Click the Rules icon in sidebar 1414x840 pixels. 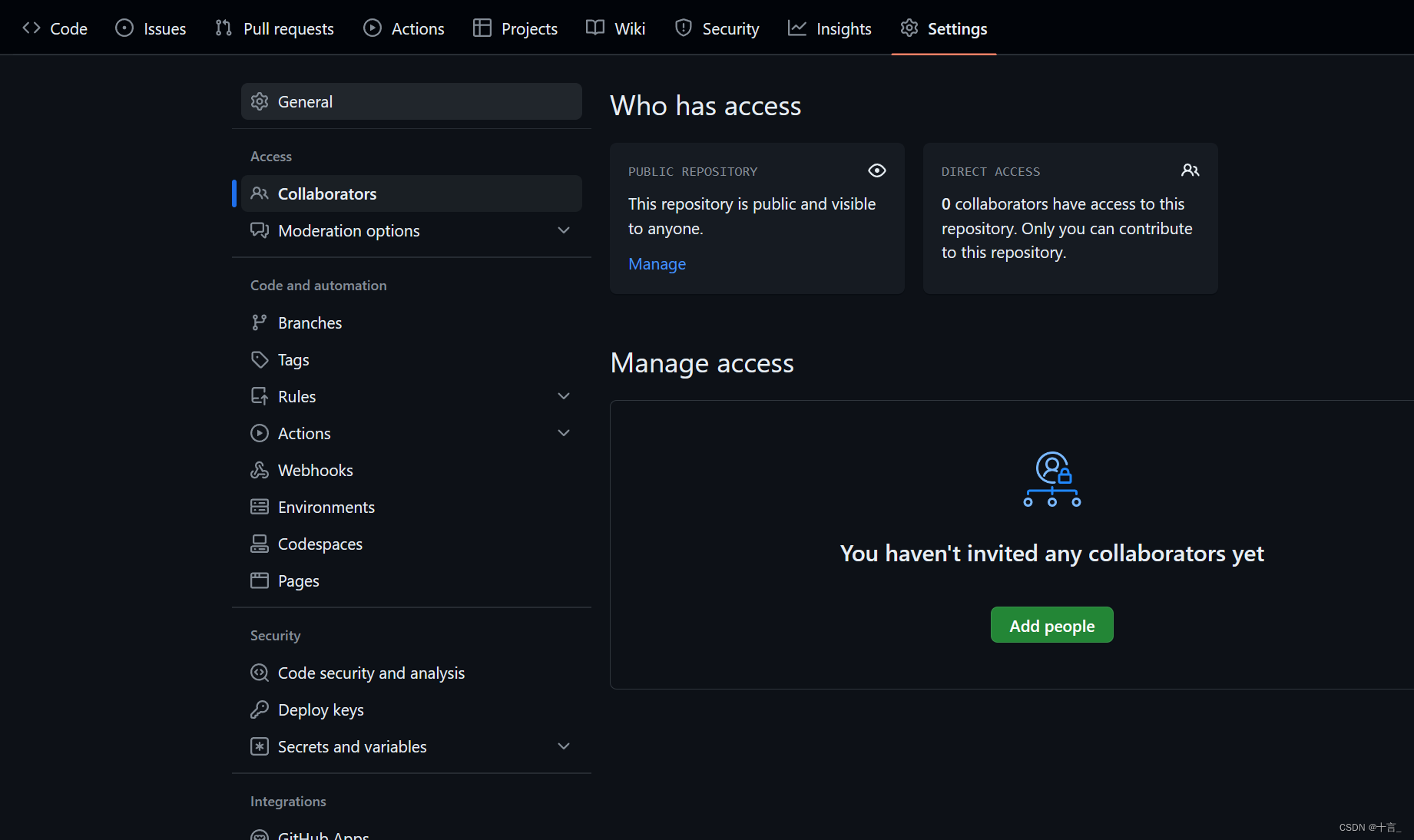(260, 396)
